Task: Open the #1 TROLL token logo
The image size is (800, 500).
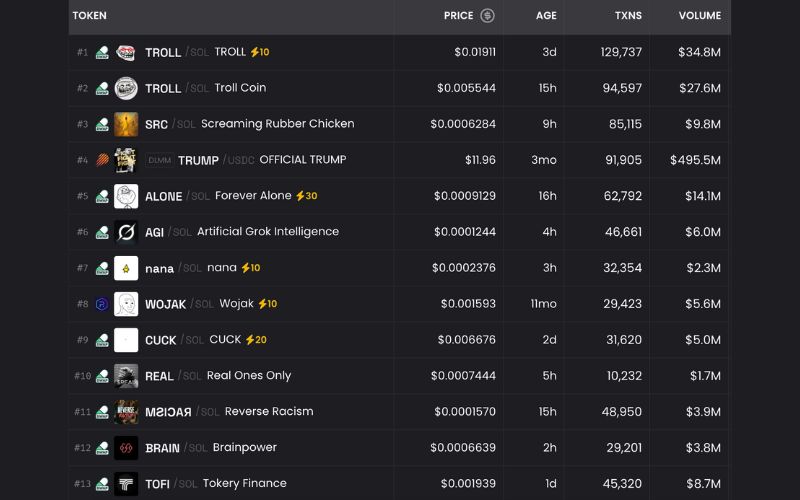Action: tap(126, 53)
